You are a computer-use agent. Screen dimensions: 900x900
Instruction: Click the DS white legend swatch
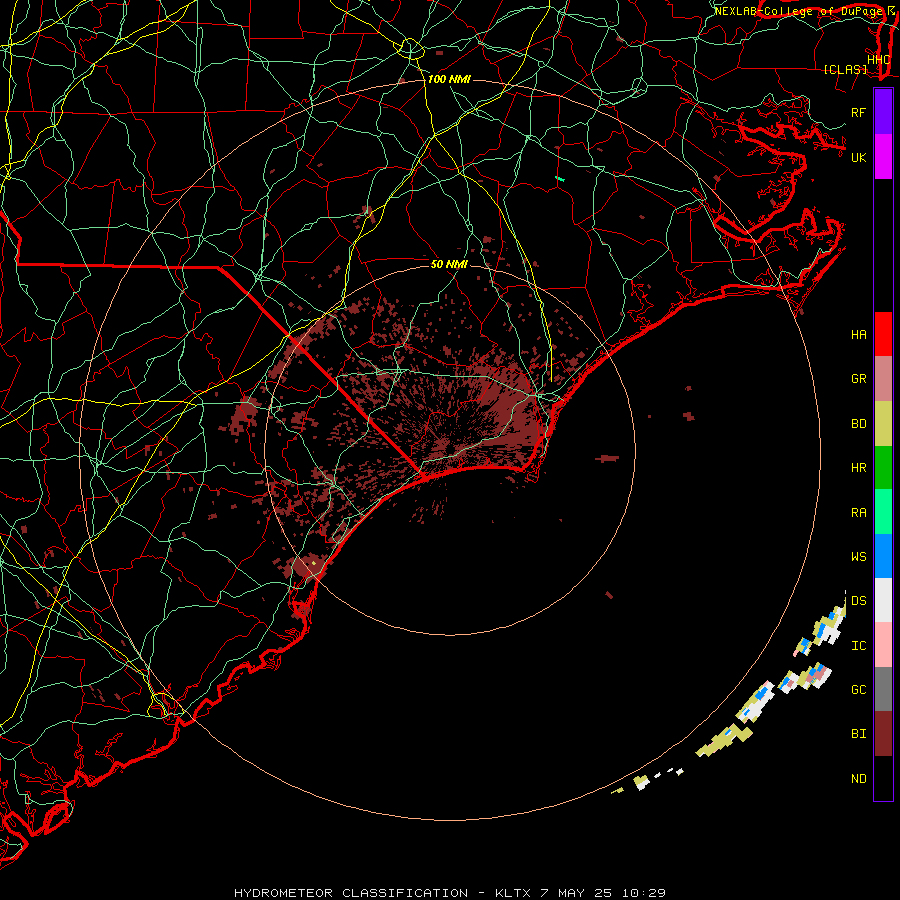[883, 600]
